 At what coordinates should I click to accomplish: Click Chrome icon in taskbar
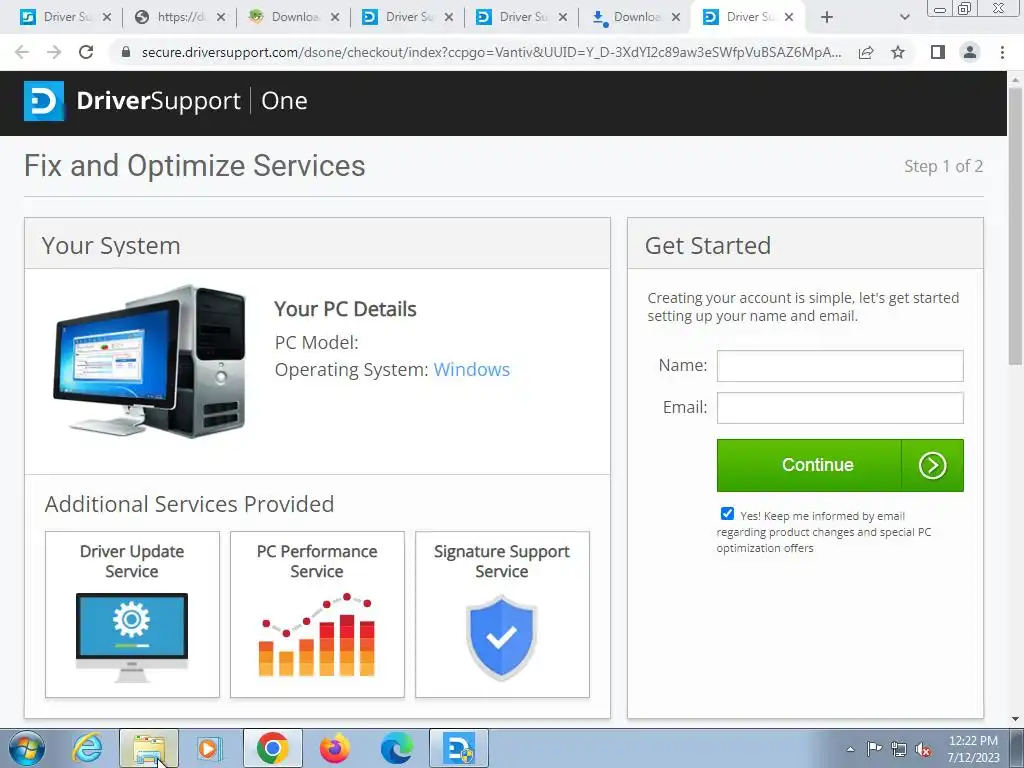[x=273, y=748]
